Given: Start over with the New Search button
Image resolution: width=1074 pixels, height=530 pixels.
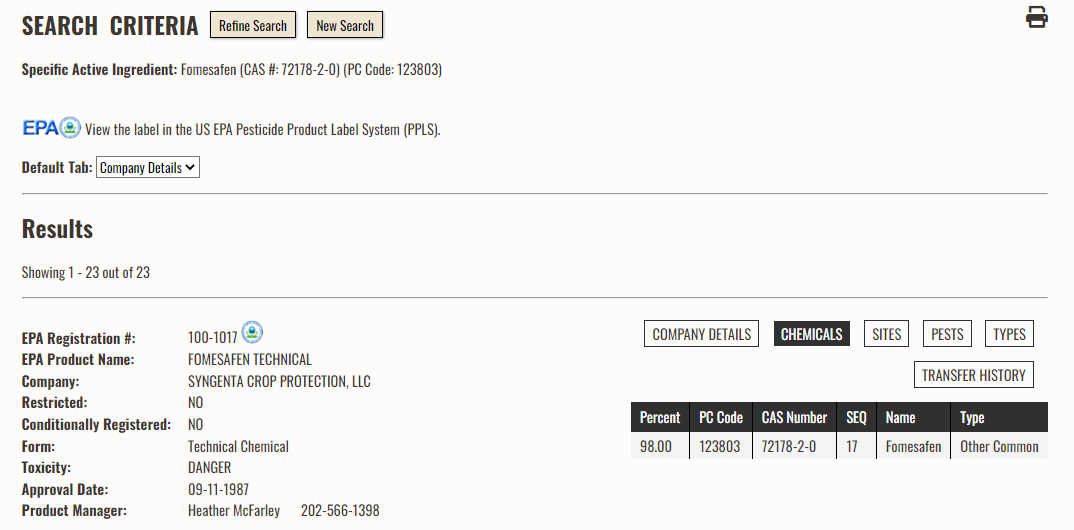Looking at the screenshot, I should click(x=345, y=25).
